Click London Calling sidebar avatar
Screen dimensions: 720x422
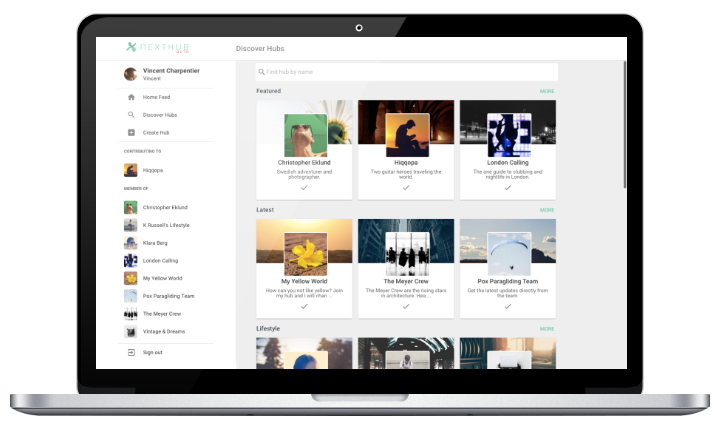point(130,261)
